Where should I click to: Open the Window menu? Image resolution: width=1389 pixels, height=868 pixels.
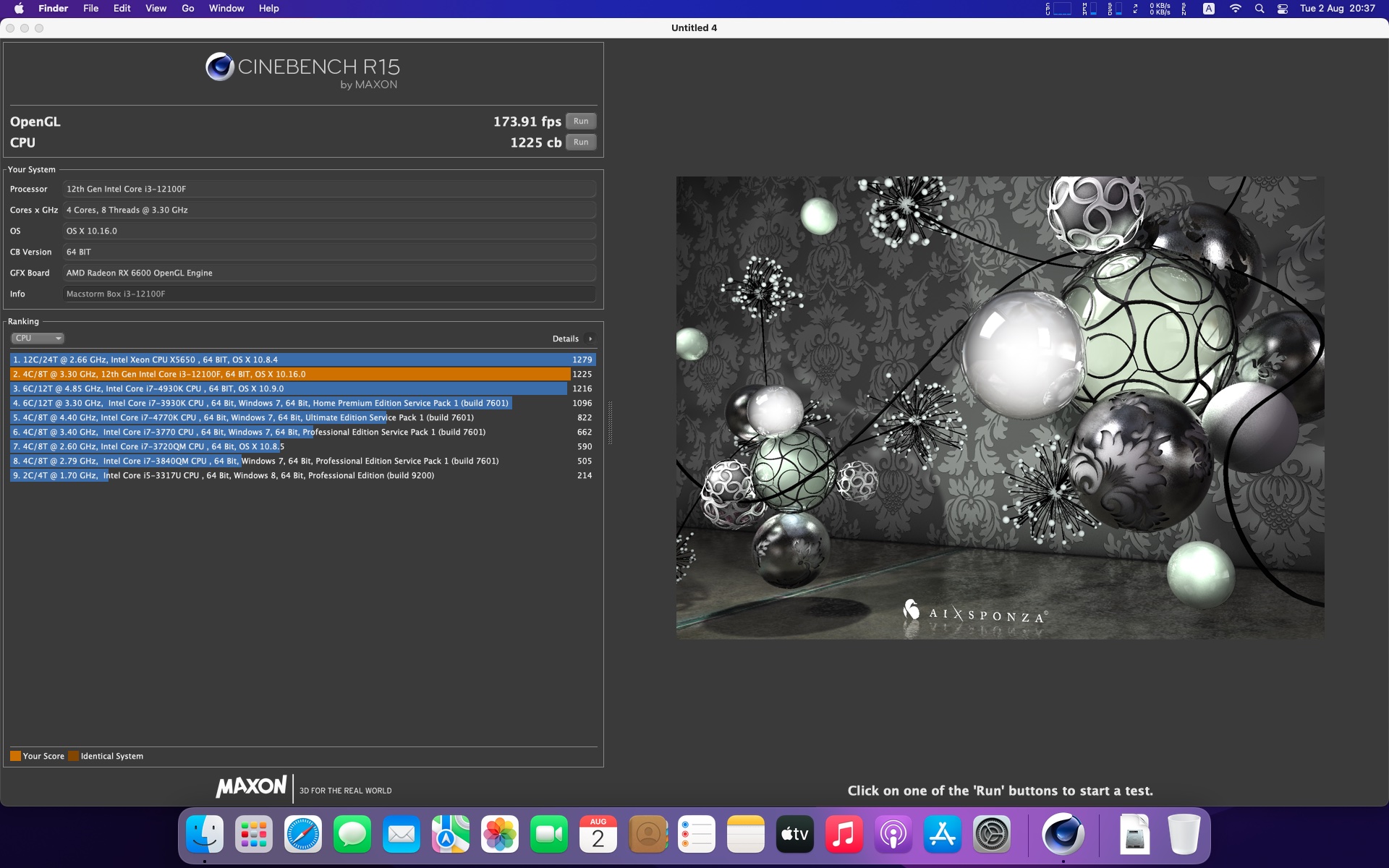point(226,9)
